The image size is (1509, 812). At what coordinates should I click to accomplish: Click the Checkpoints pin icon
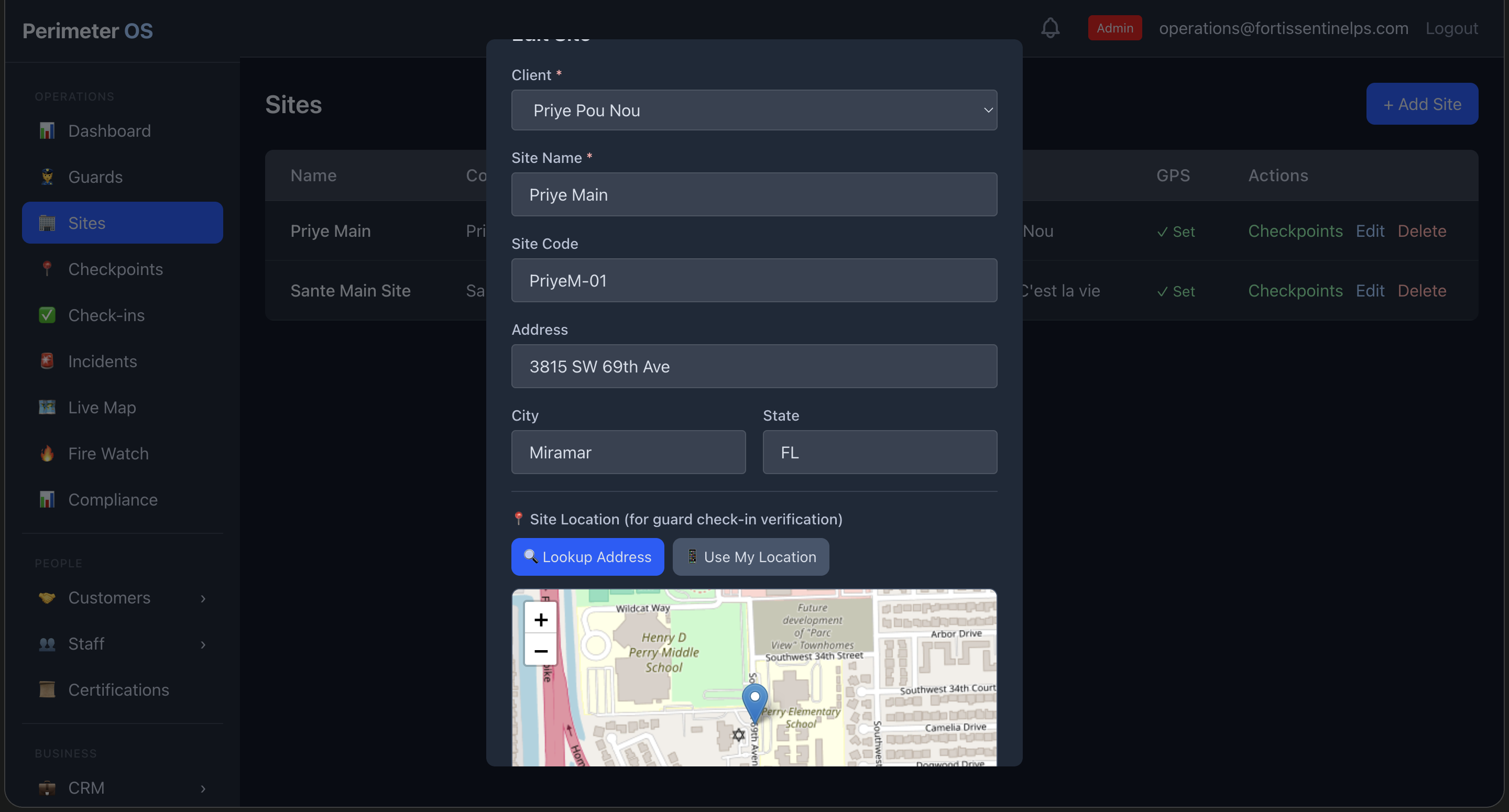click(47, 269)
